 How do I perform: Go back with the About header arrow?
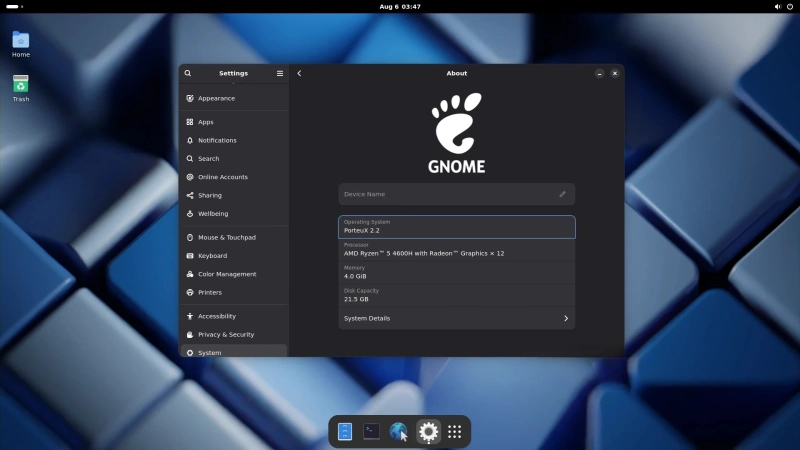point(299,73)
